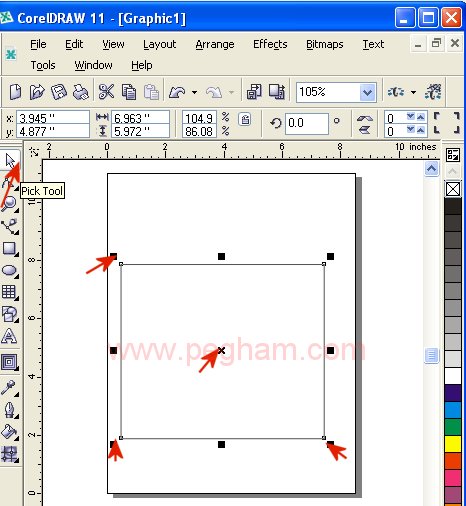Screen dimensions: 466x506
Task: Select the Pick Tool arrow icon
Action: 10,161
